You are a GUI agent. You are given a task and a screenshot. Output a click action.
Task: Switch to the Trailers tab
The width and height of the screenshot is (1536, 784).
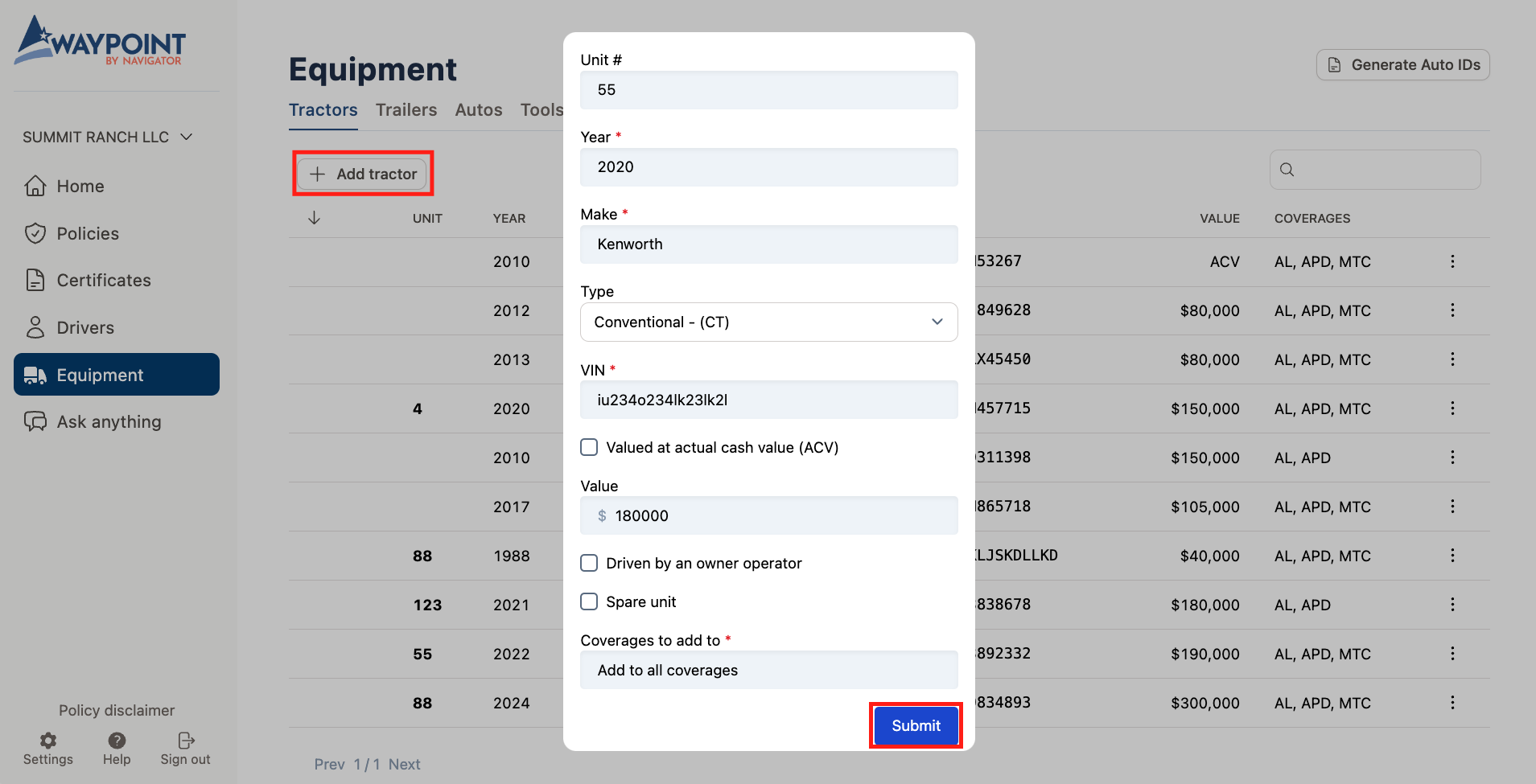click(x=406, y=109)
